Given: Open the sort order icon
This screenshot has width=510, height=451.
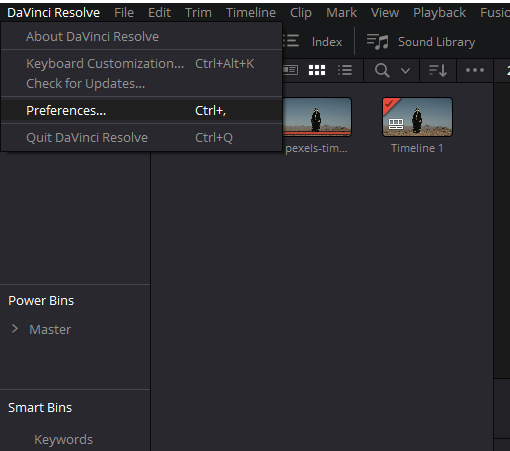Looking at the screenshot, I should coord(438,70).
